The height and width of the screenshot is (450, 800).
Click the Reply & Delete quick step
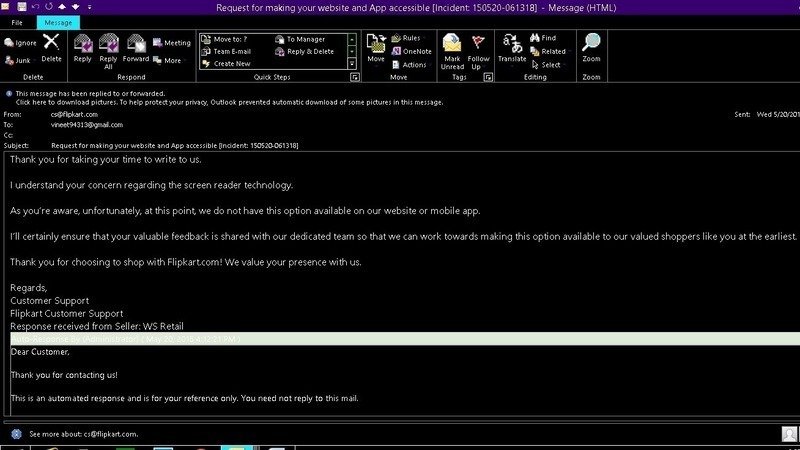coord(309,51)
